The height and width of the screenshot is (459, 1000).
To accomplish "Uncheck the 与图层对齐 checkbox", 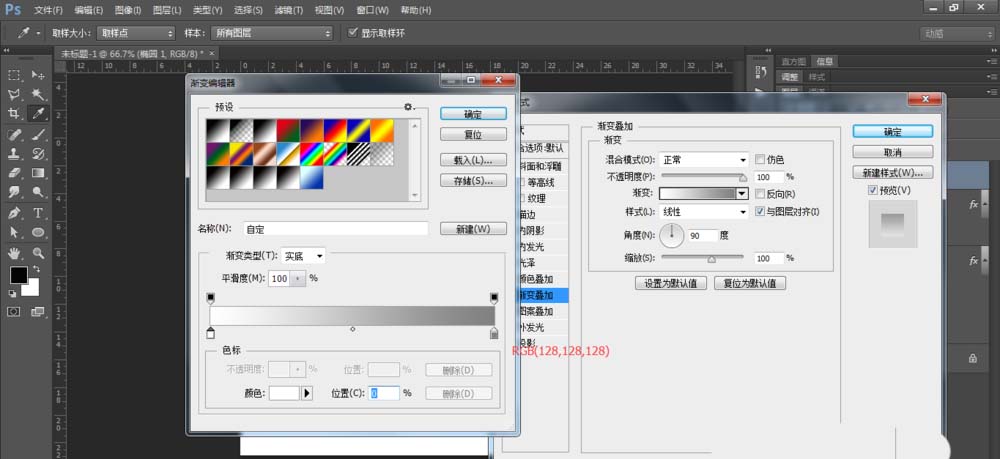I will pyautogui.click(x=760, y=211).
